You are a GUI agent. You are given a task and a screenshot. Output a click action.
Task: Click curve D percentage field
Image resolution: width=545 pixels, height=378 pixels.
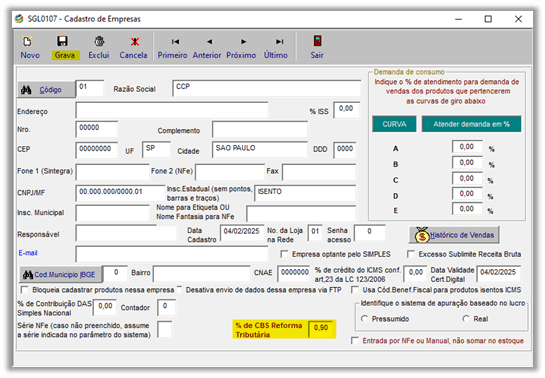point(467,194)
